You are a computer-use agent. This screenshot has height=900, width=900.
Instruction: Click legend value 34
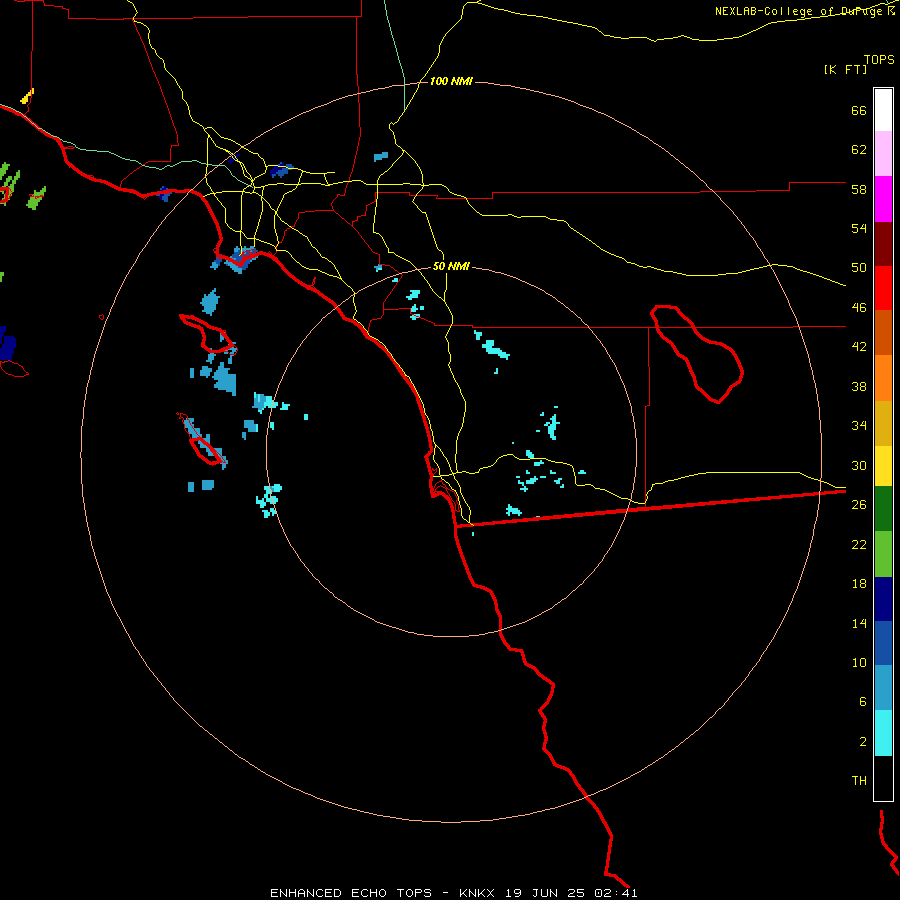(859, 426)
